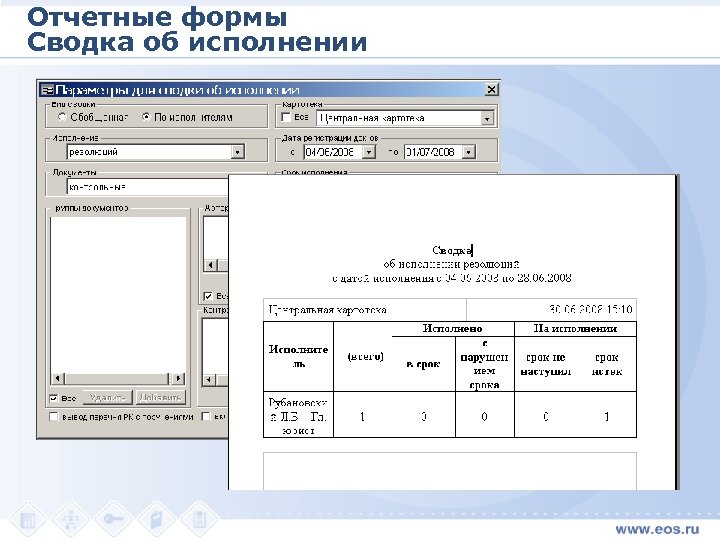This screenshot has height=540, width=720.
Task: Click the dialog title bar form icon
Action: click(x=47, y=90)
